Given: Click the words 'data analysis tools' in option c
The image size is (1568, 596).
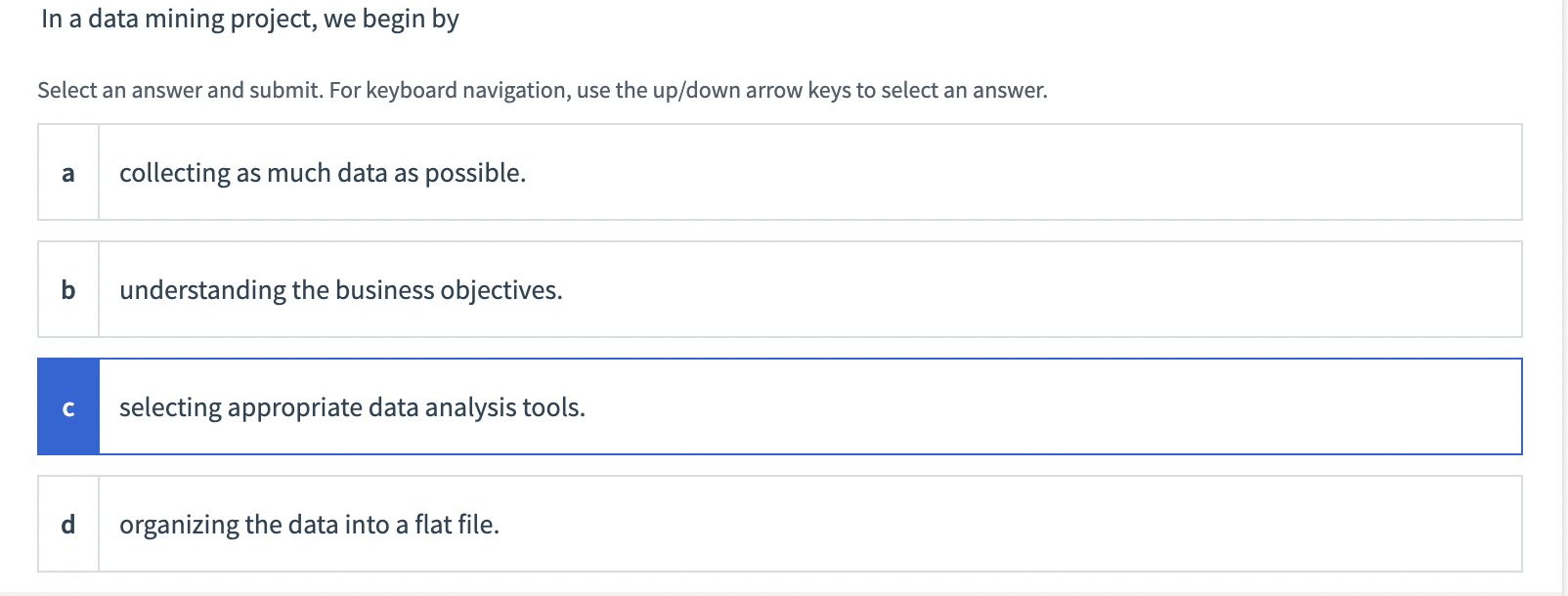Looking at the screenshot, I should tap(476, 407).
